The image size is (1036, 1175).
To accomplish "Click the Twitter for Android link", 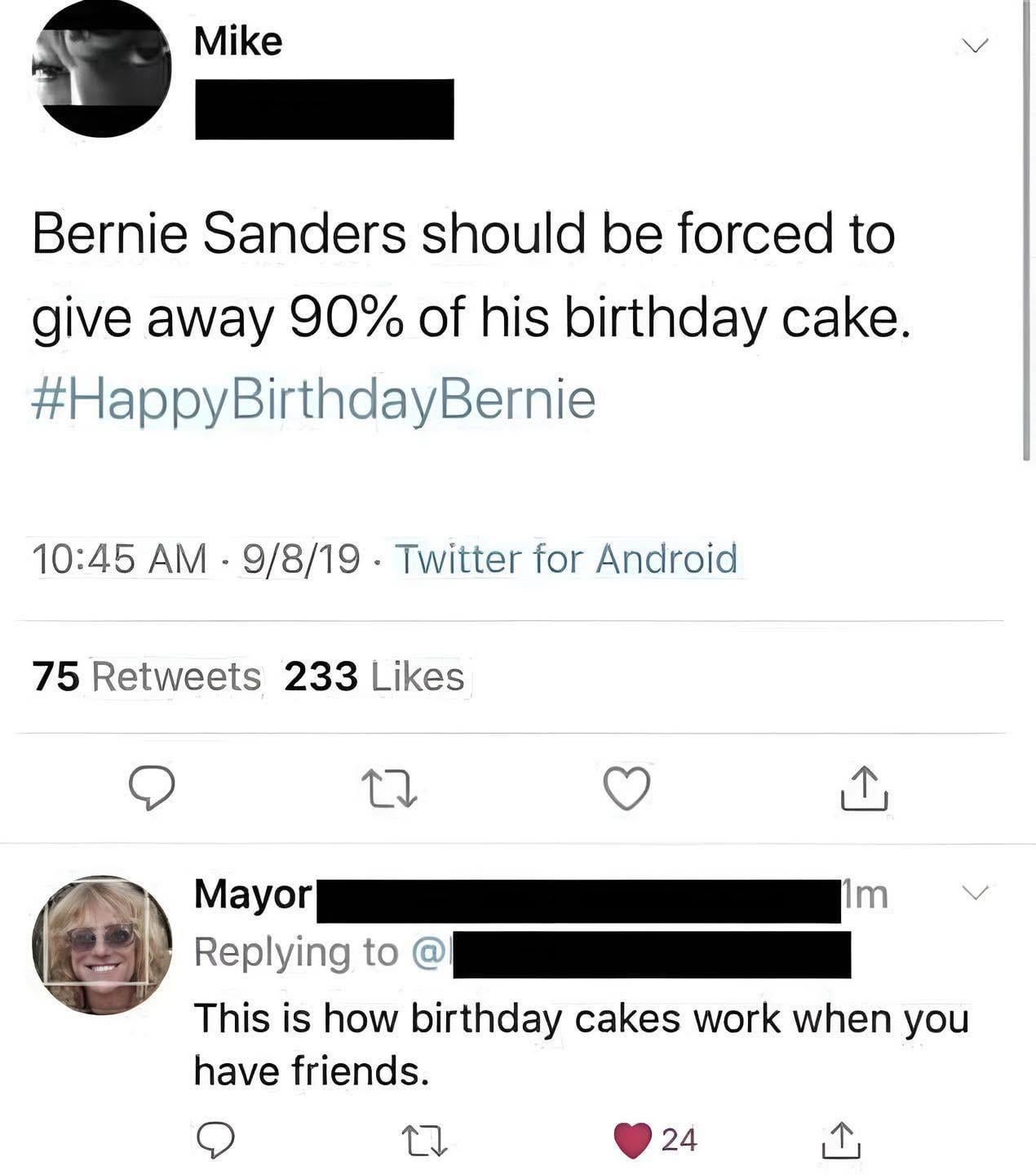I will click(x=566, y=560).
